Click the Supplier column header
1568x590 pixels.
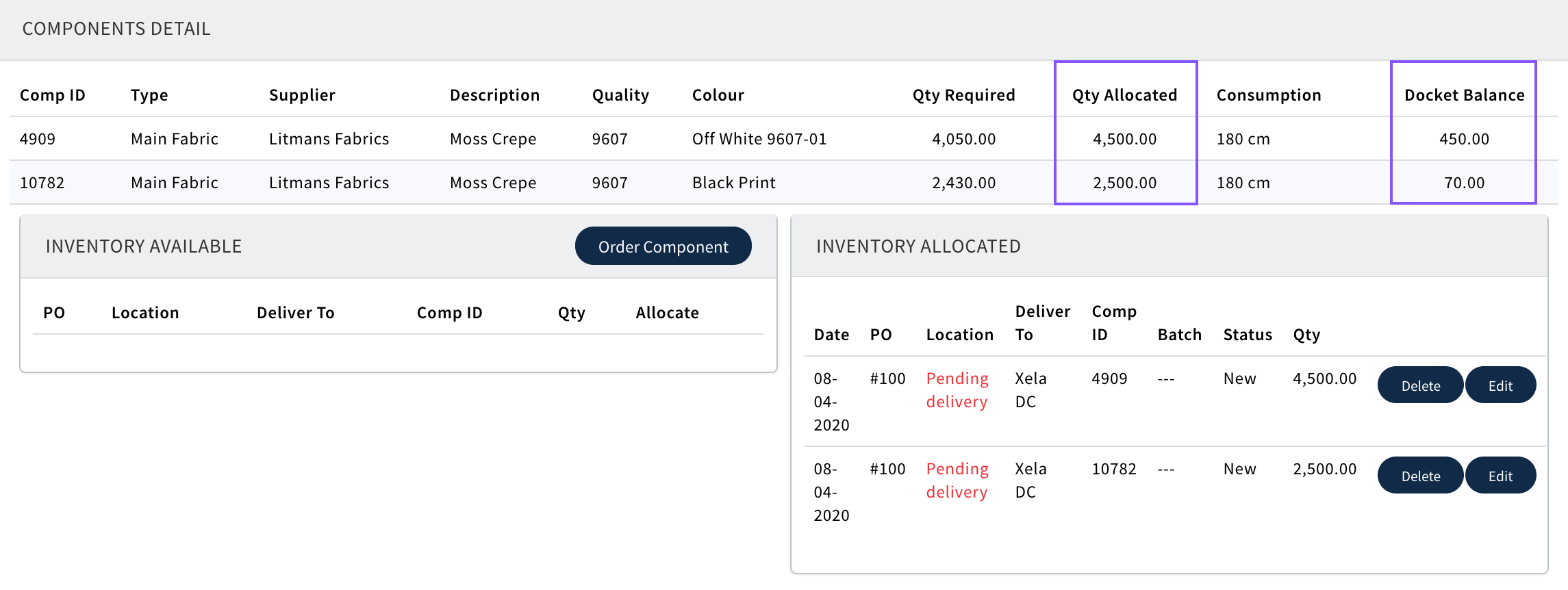pyautogui.click(x=302, y=95)
